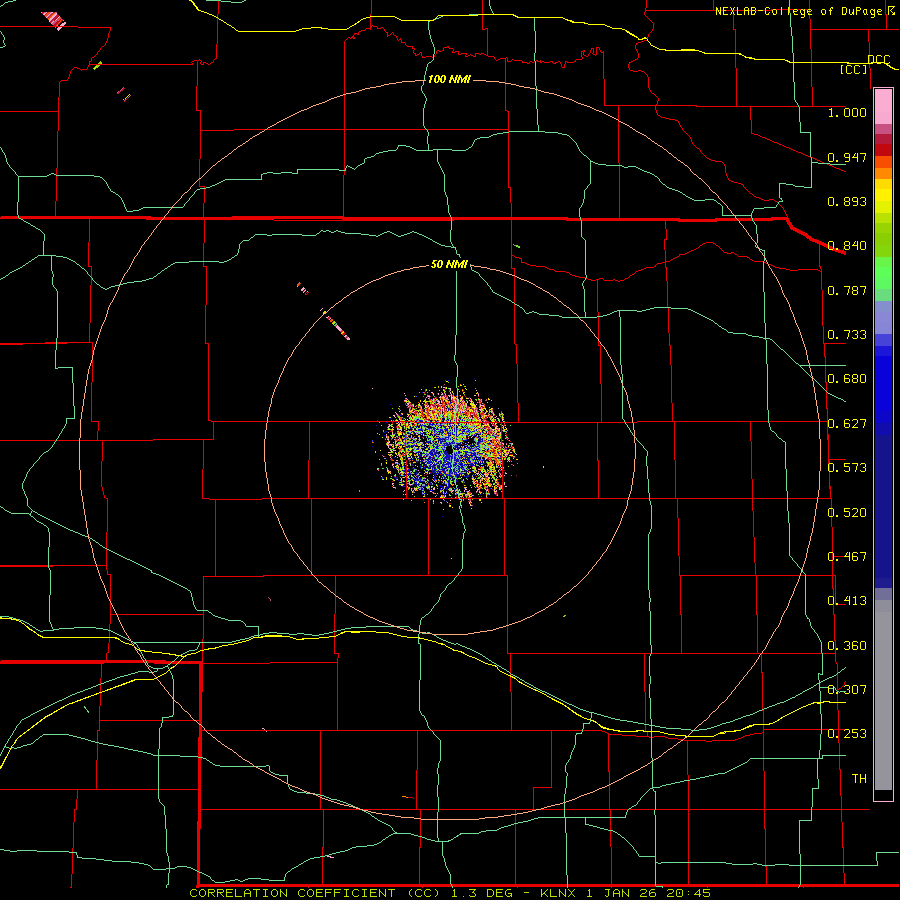Pick the lavender segment of the color bar
This screenshot has width=900, height=900.
click(883, 317)
